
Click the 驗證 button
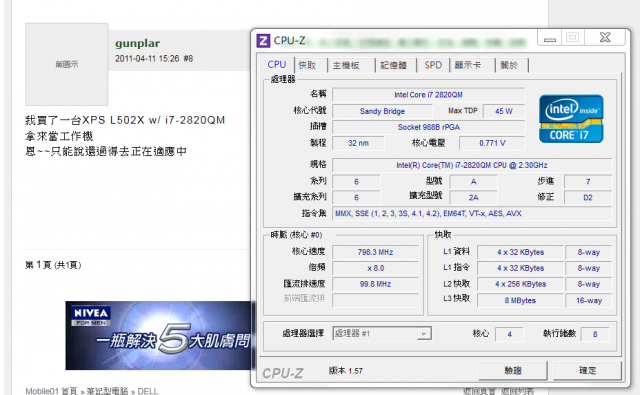(x=513, y=371)
